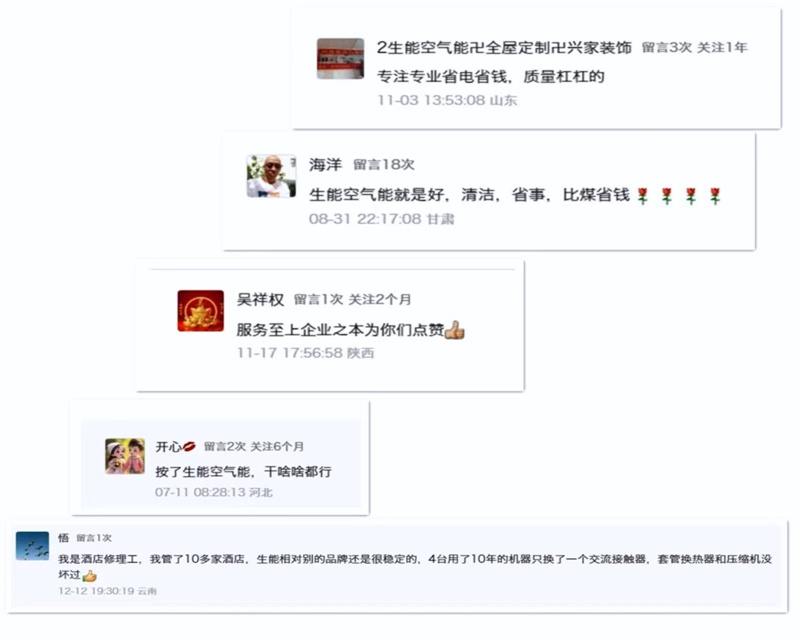
Task: Click username 2生能空气能卍全屋定制卍兴家装饰
Action: pos(504,47)
